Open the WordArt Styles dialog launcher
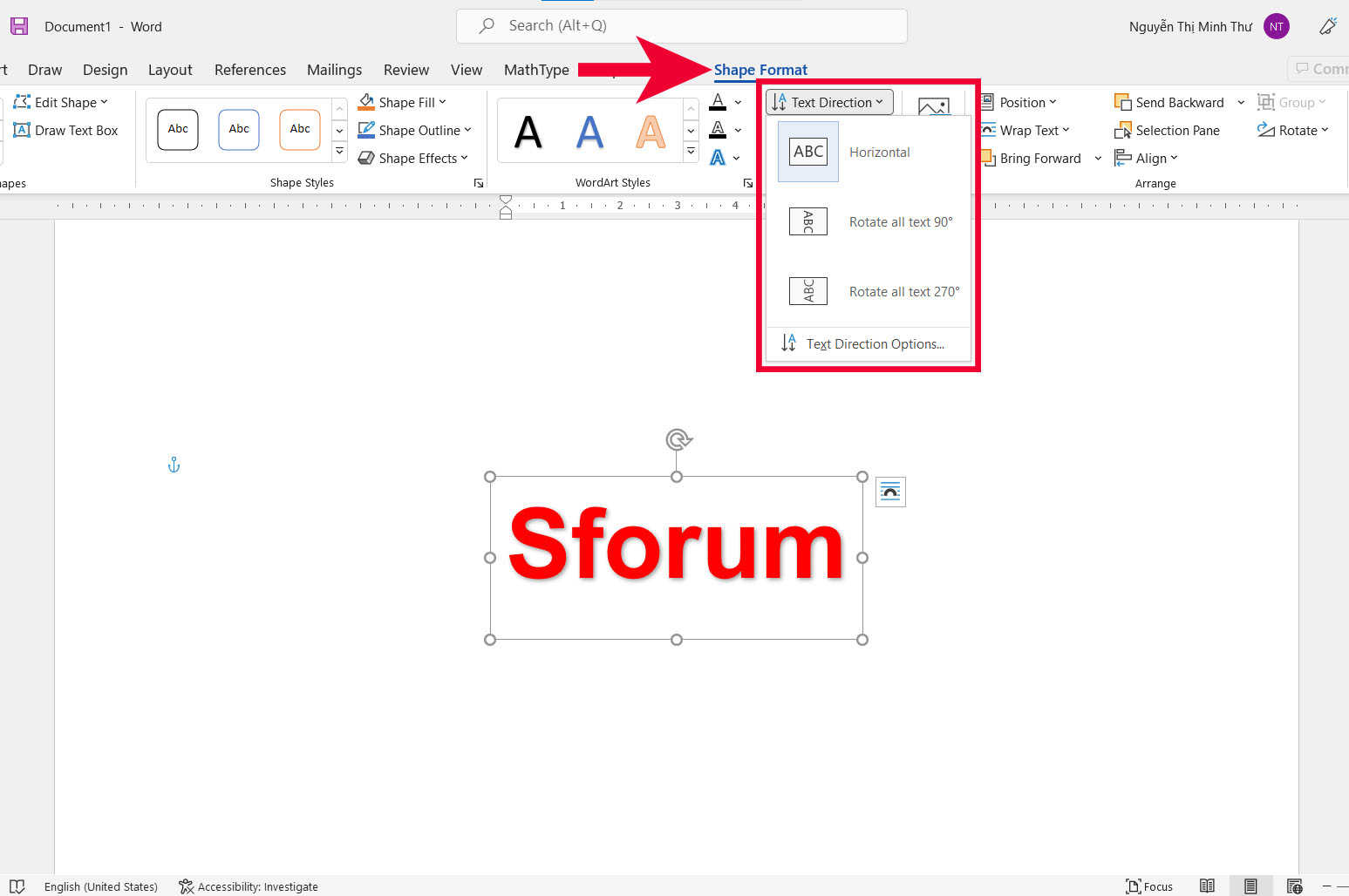 click(748, 183)
